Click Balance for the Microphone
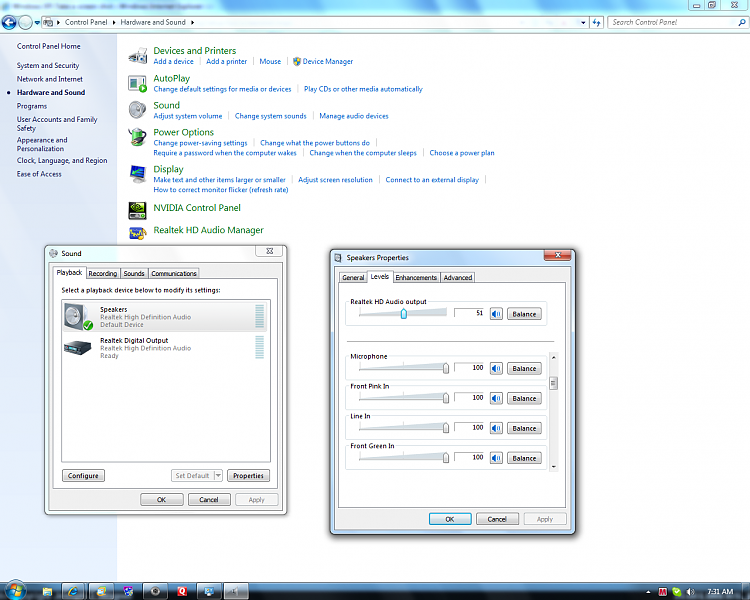Image resolution: width=750 pixels, height=600 pixels. click(x=524, y=368)
